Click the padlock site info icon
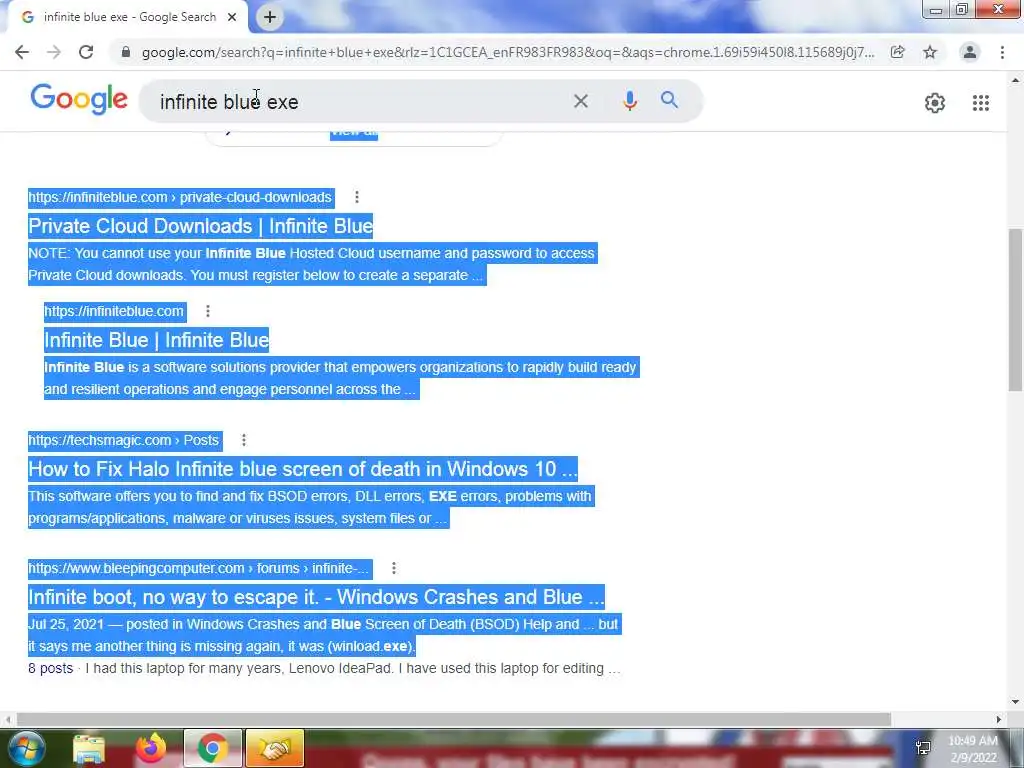This screenshot has height=768, width=1024. coord(125,52)
